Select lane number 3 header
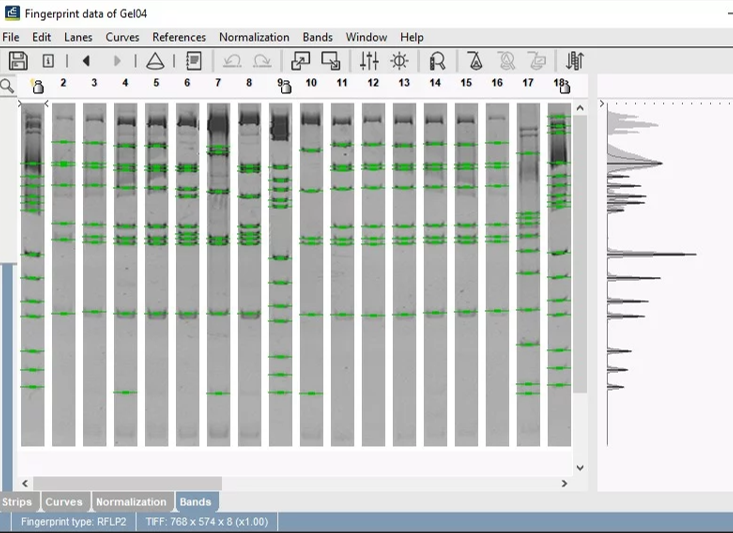The image size is (733, 533). pyautogui.click(x=94, y=83)
